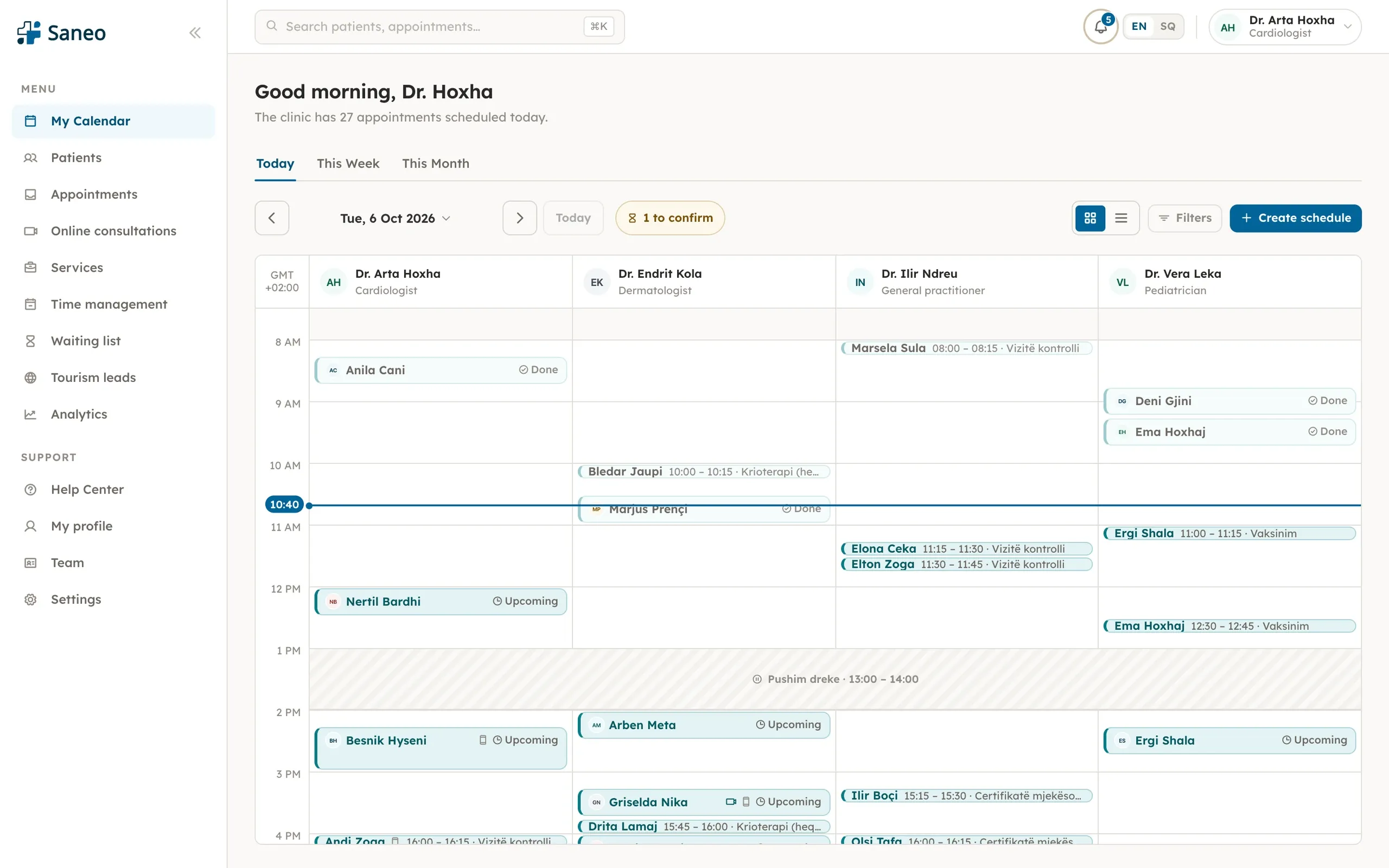Expand Dr. Arta Hoxha account menu
Image resolution: width=1389 pixels, height=868 pixels.
(1284, 27)
